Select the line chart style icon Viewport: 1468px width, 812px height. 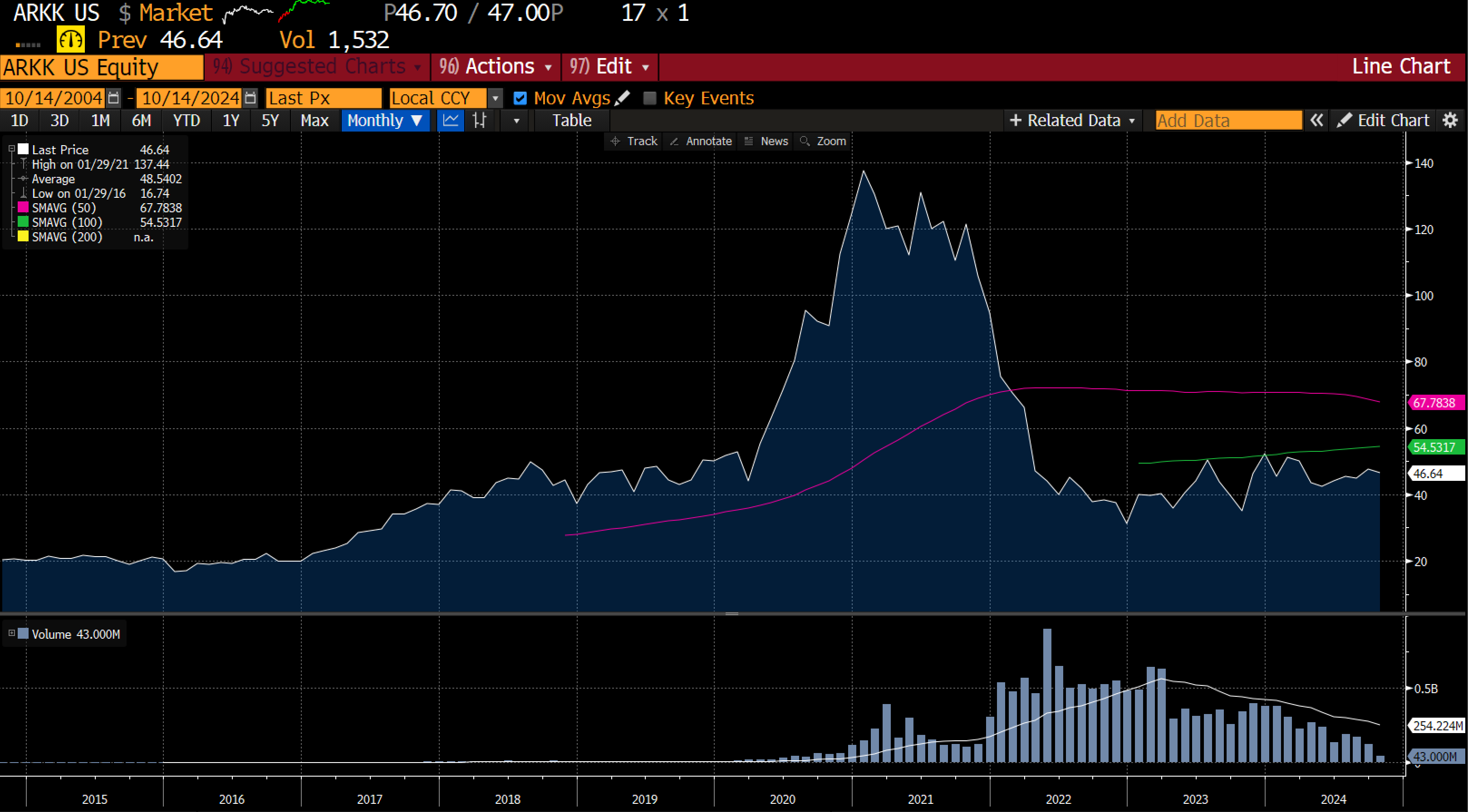(451, 120)
